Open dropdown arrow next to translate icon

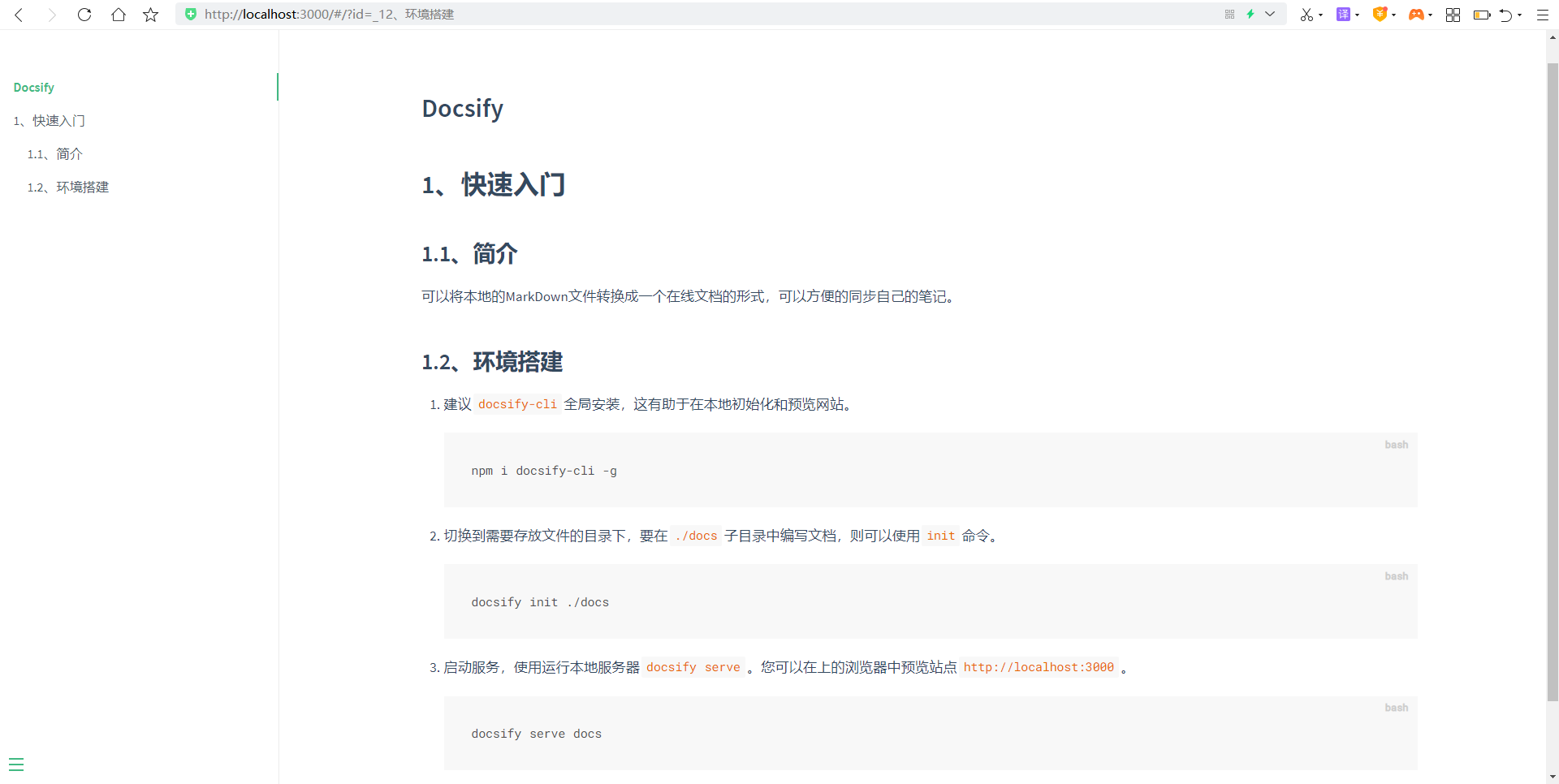1358,15
